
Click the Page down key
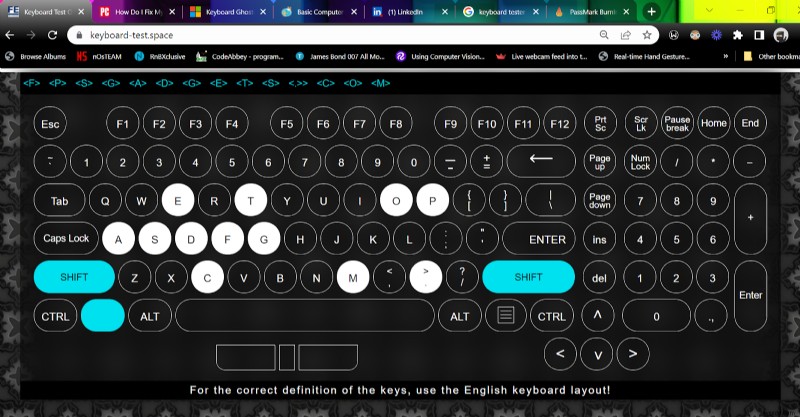click(x=600, y=200)
